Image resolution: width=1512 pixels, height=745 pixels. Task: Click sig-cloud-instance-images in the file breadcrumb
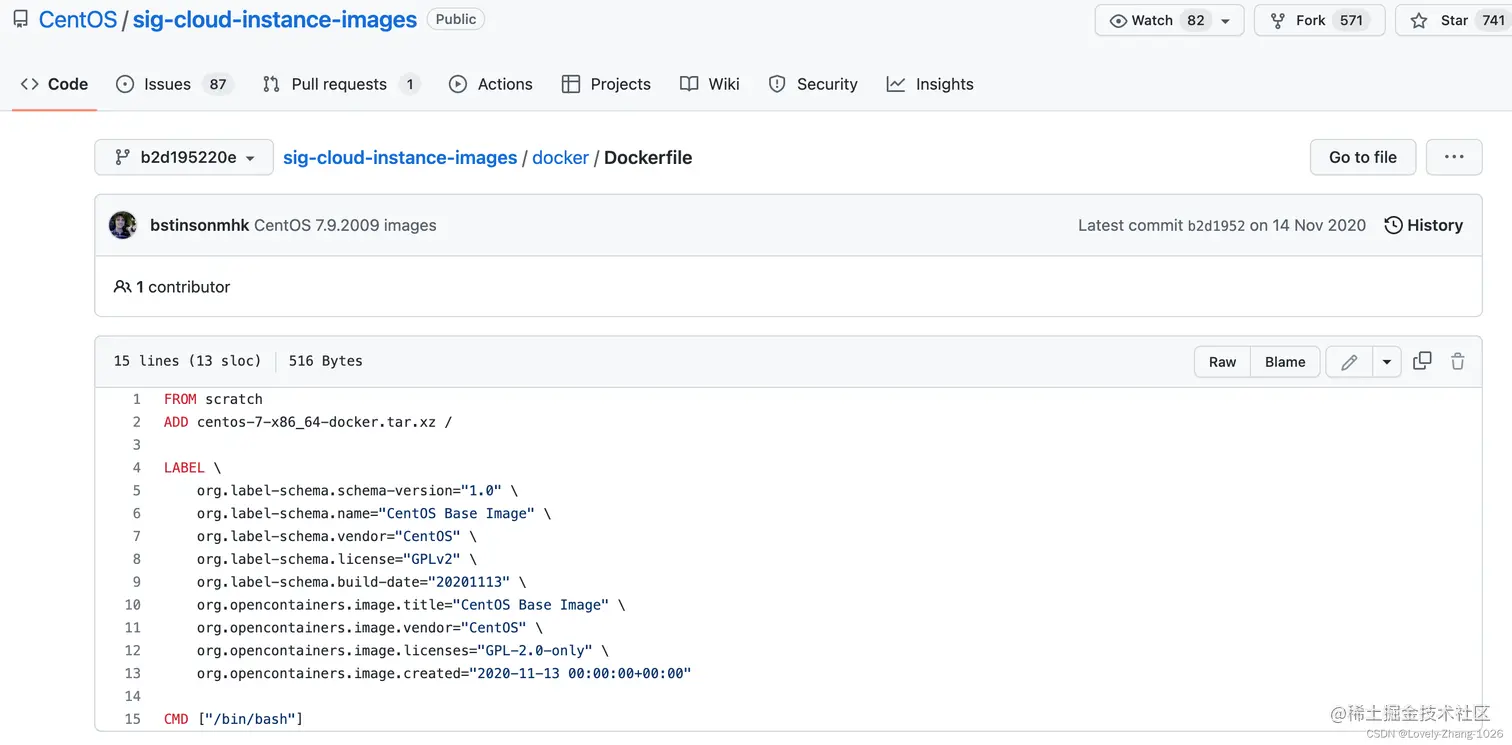(x=400, y=157)
